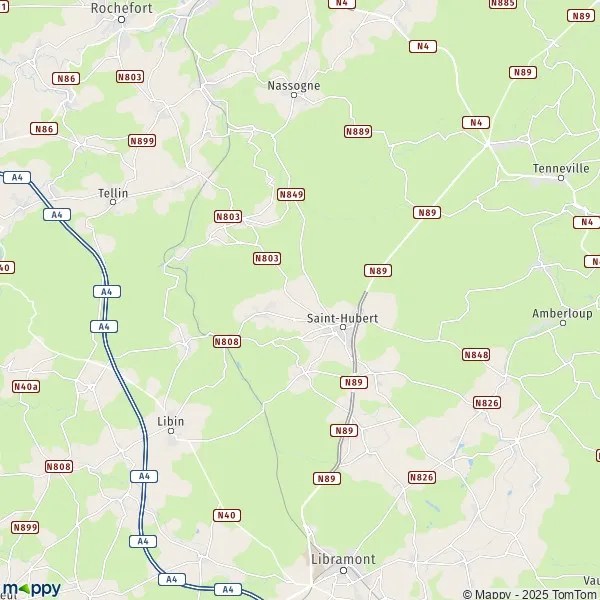Select the Libramont town marker
Viewport: 600px width, 600px height.
pos(344,571)
